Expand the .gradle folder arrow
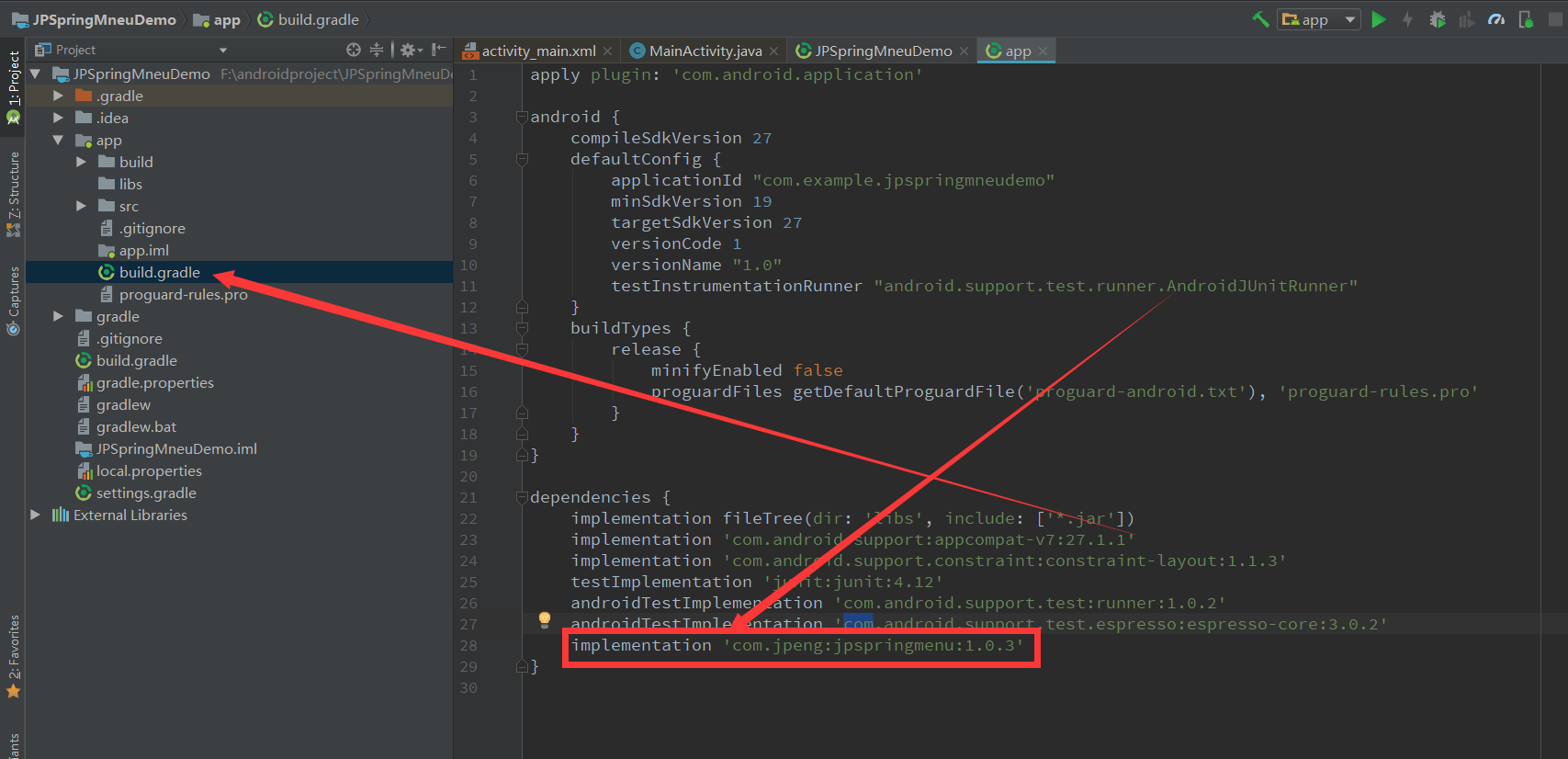Screen dimensions: 1568x759 click(59, 96)
